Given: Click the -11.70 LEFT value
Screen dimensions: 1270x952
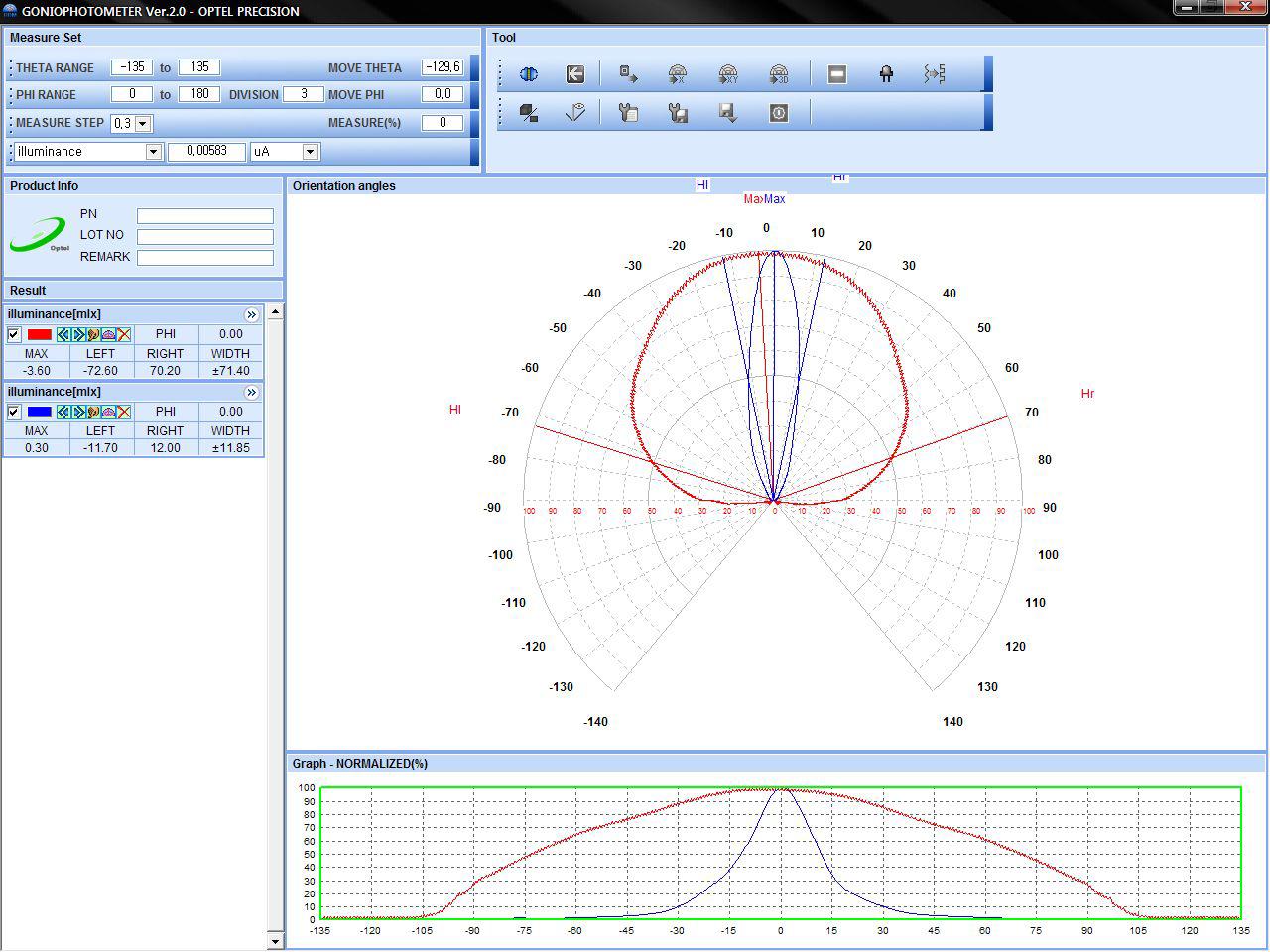Looking at the screenshot, I should pos(100,448).
